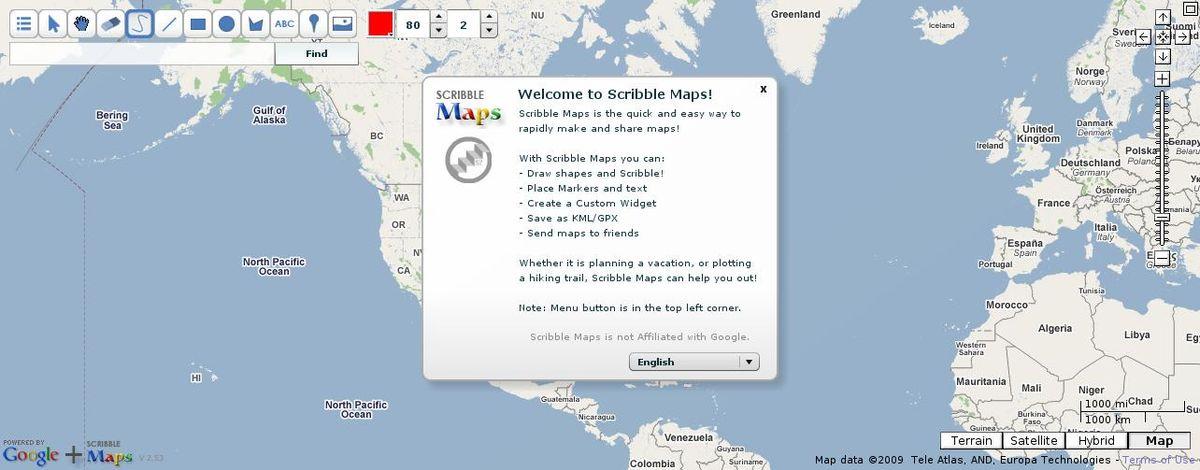Click the center recenter-map control
The image size is (1200, 470).
pos(1163,36)
